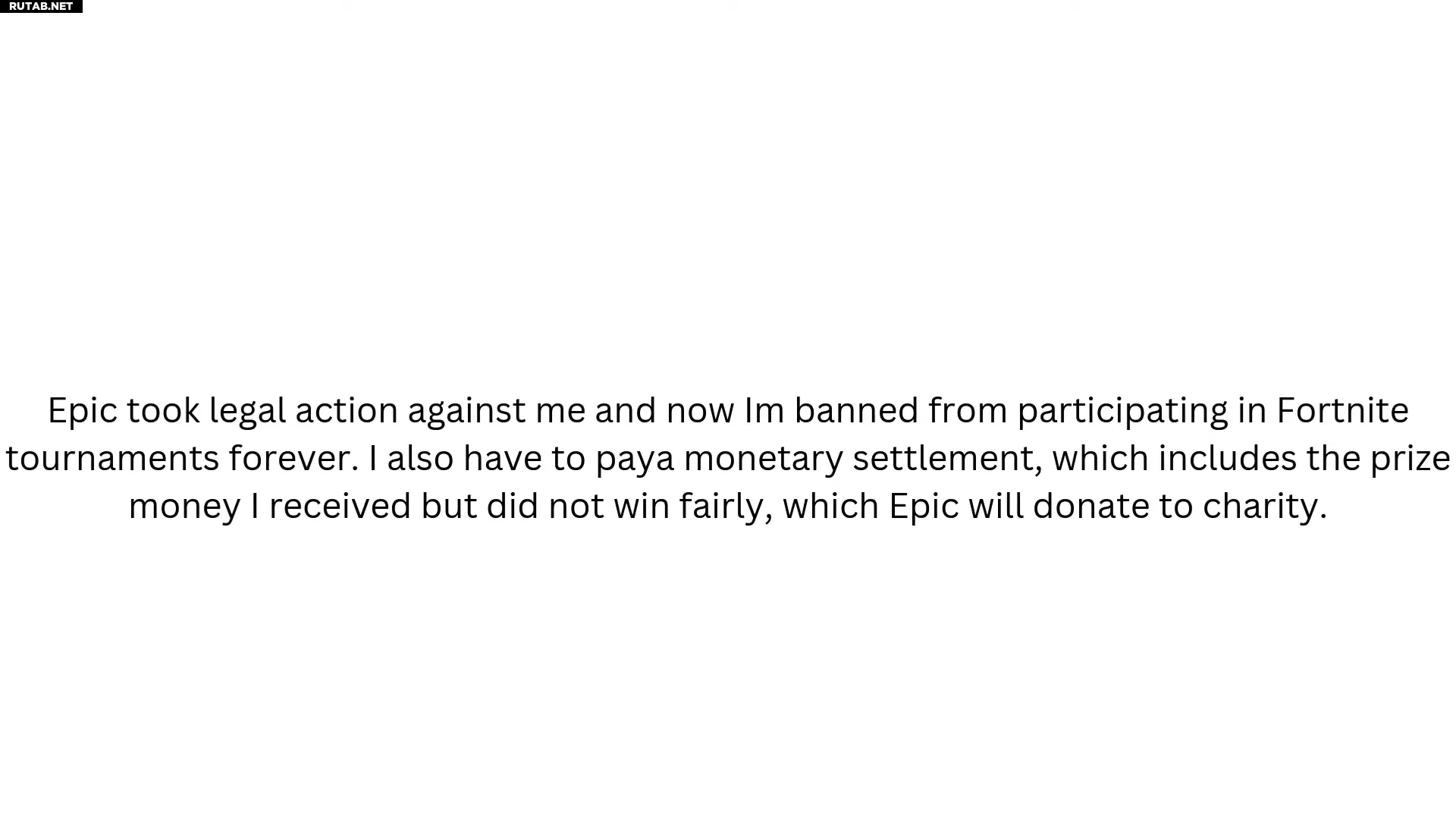
Task: Click the word "received" in the last line
Action: click(x=340, y=506)
